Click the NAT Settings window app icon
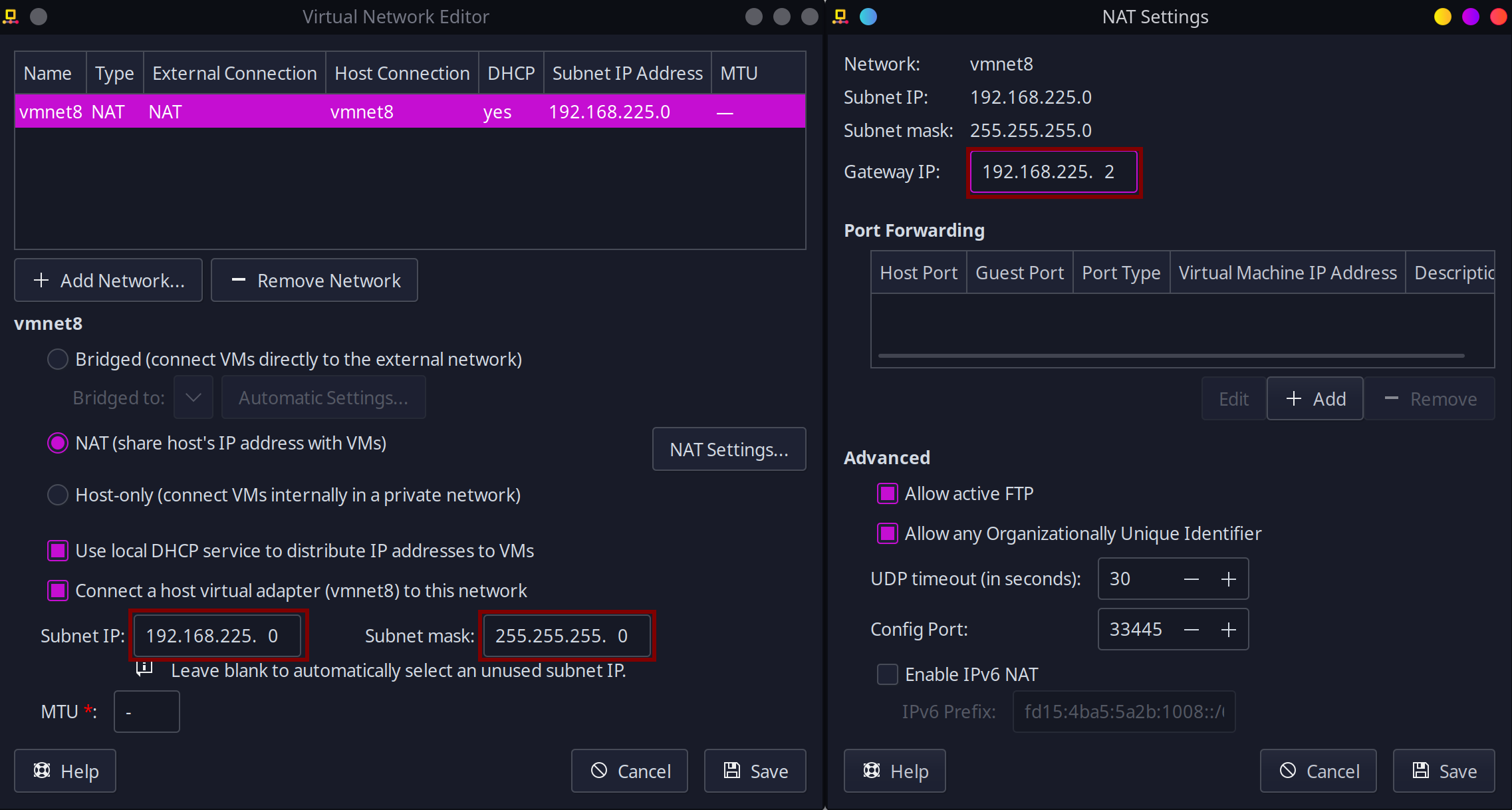1512x810 pixels. point(840,17)
